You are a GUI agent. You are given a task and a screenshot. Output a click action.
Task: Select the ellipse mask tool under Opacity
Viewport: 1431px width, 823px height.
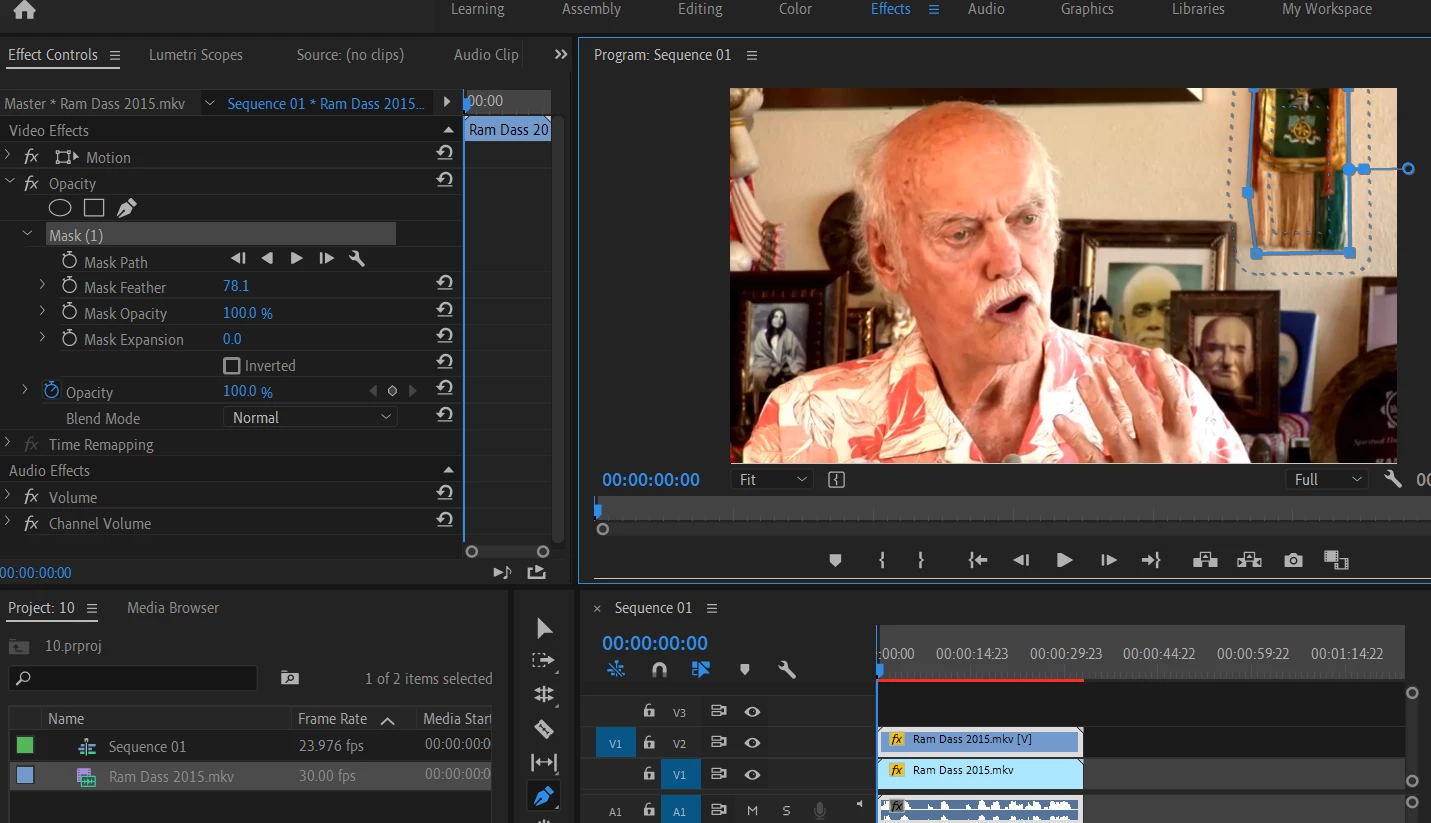click(60, 208)
